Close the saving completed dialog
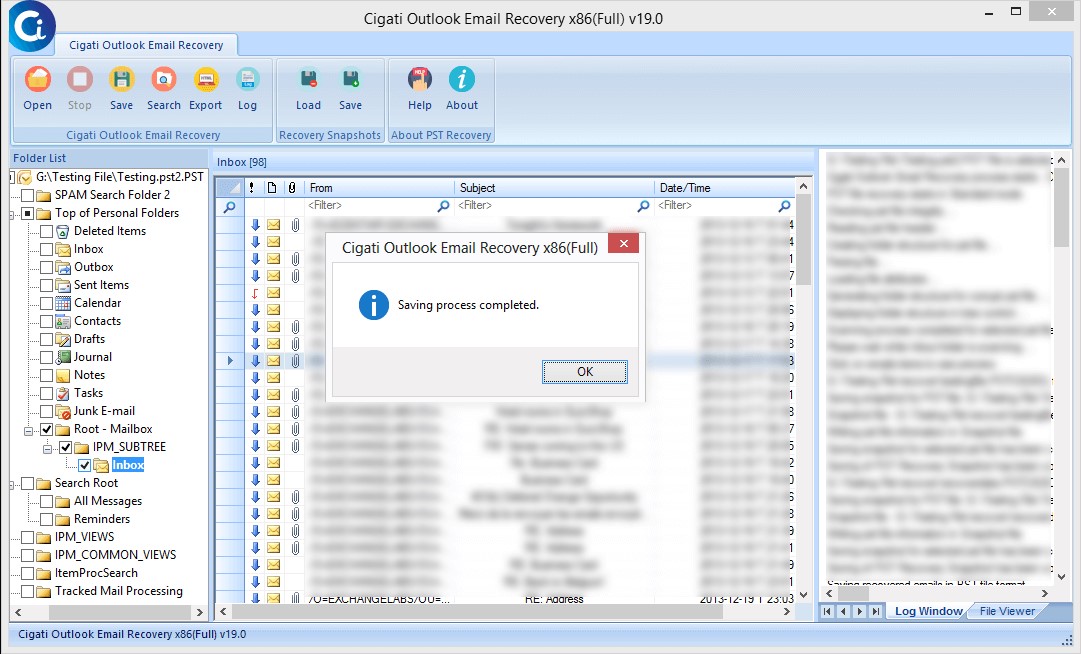Viewport: 1081px width, 654px height. point(623,243)
